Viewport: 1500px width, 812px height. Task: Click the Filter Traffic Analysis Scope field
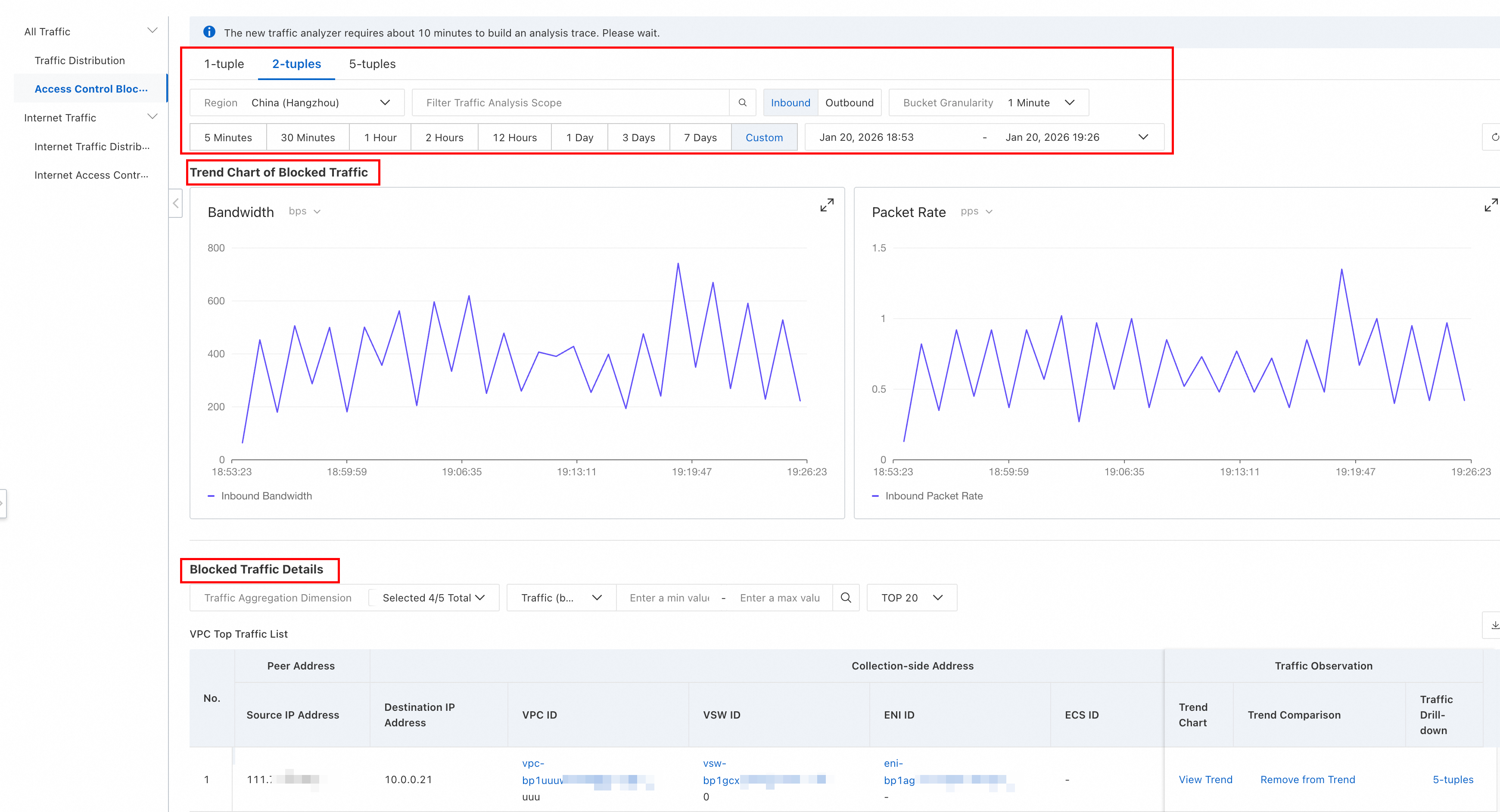571,102
